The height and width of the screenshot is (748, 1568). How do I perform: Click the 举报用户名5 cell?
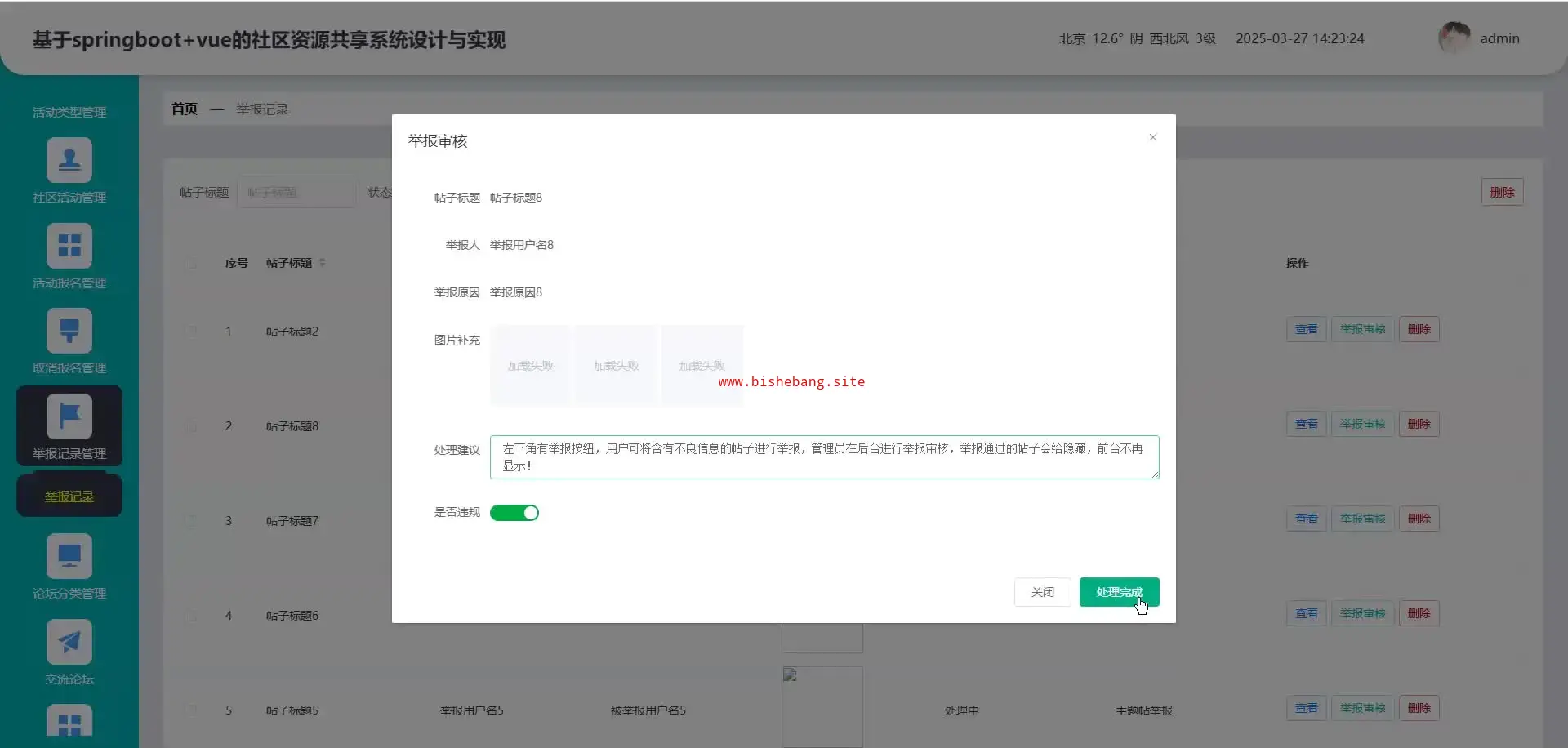[472, 710]
